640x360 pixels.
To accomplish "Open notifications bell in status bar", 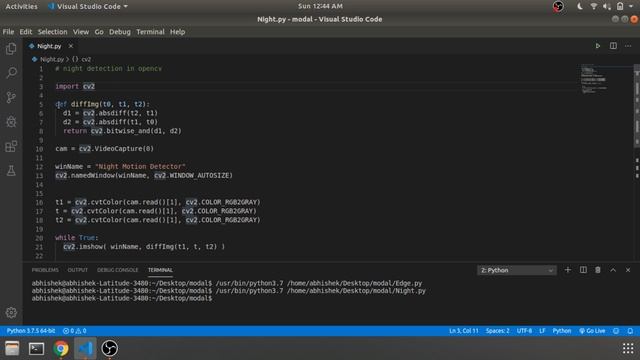I will pyautogui.click(x=630, y=331).
